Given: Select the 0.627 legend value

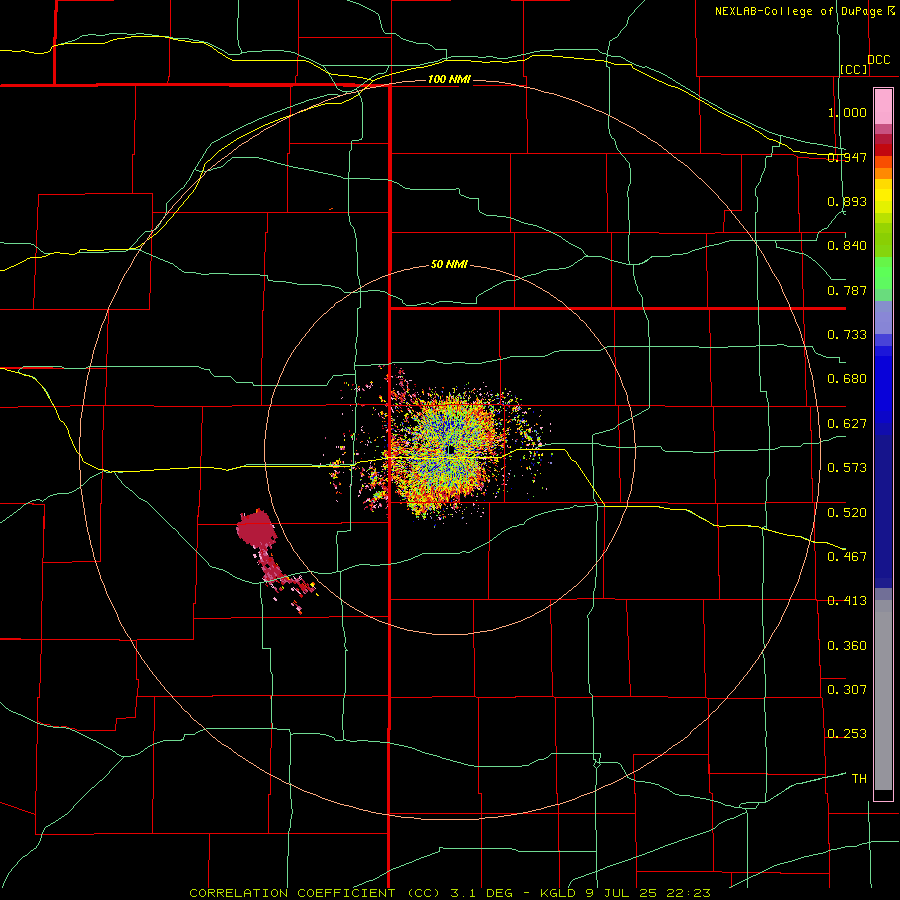Looking at the screenshot, I should tap(847, 424).
